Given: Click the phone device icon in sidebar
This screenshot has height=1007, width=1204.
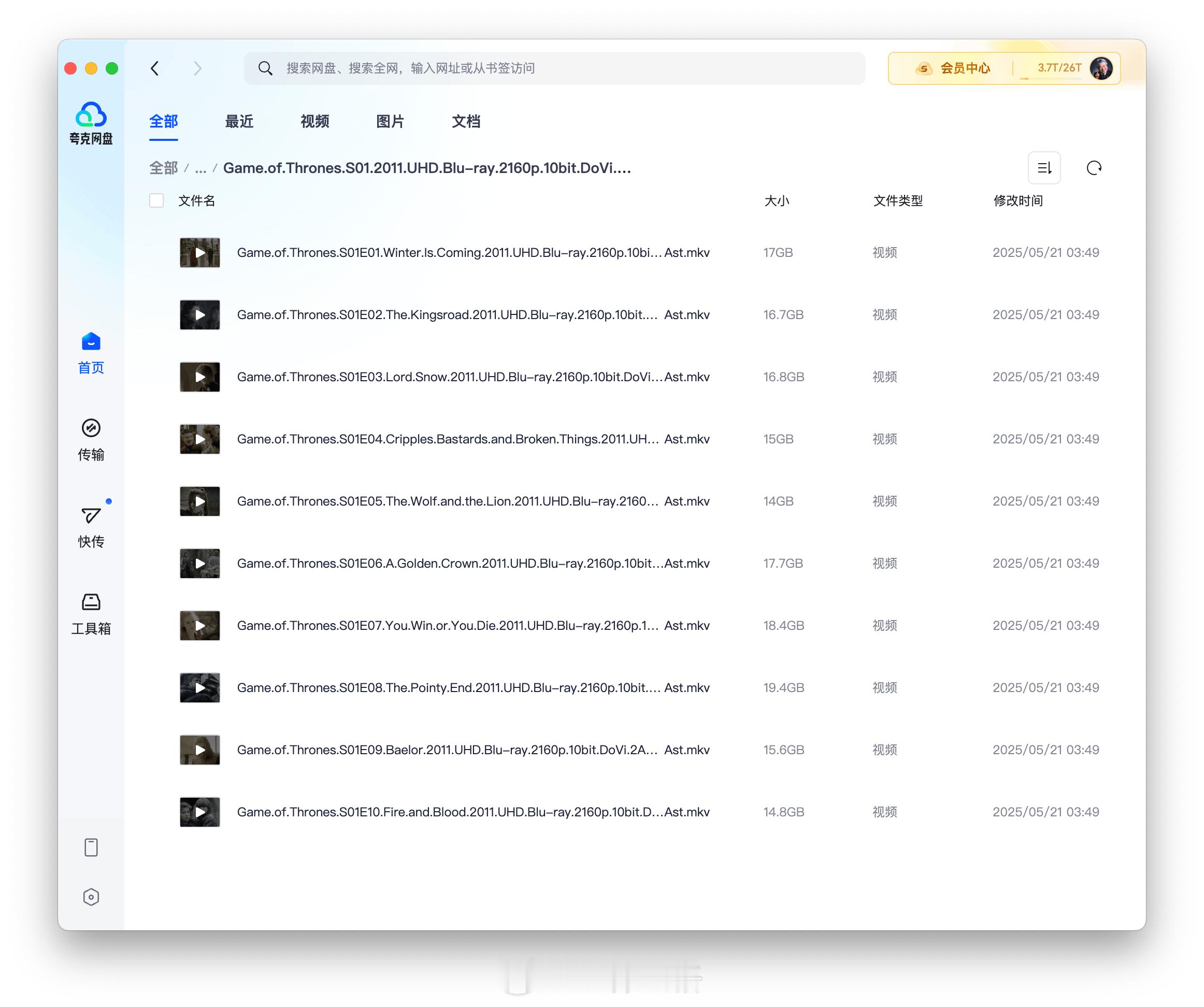Looking at the screenshot, I should pos(91,847).
